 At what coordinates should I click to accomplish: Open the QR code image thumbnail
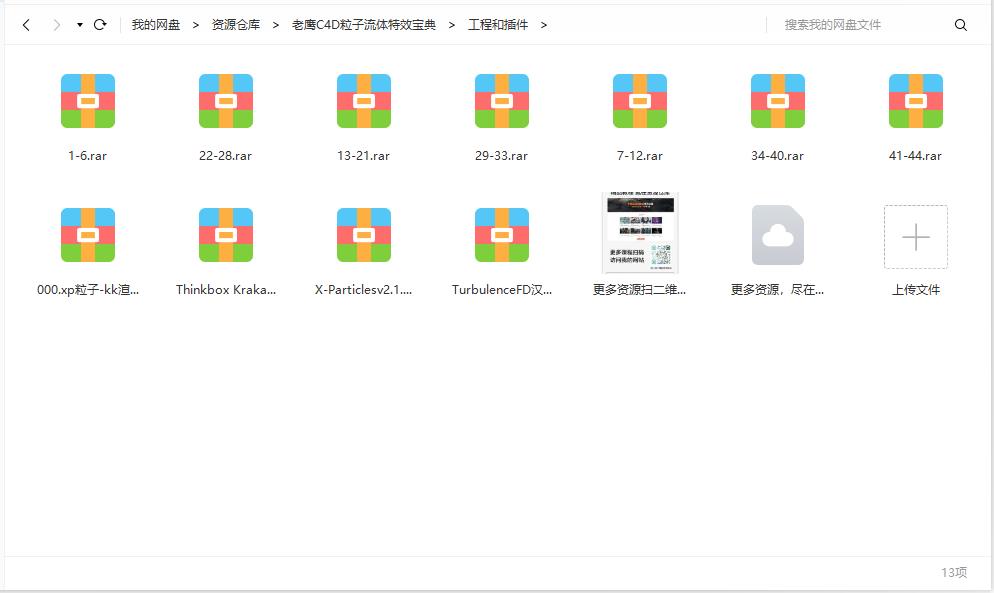pos(640,233)
